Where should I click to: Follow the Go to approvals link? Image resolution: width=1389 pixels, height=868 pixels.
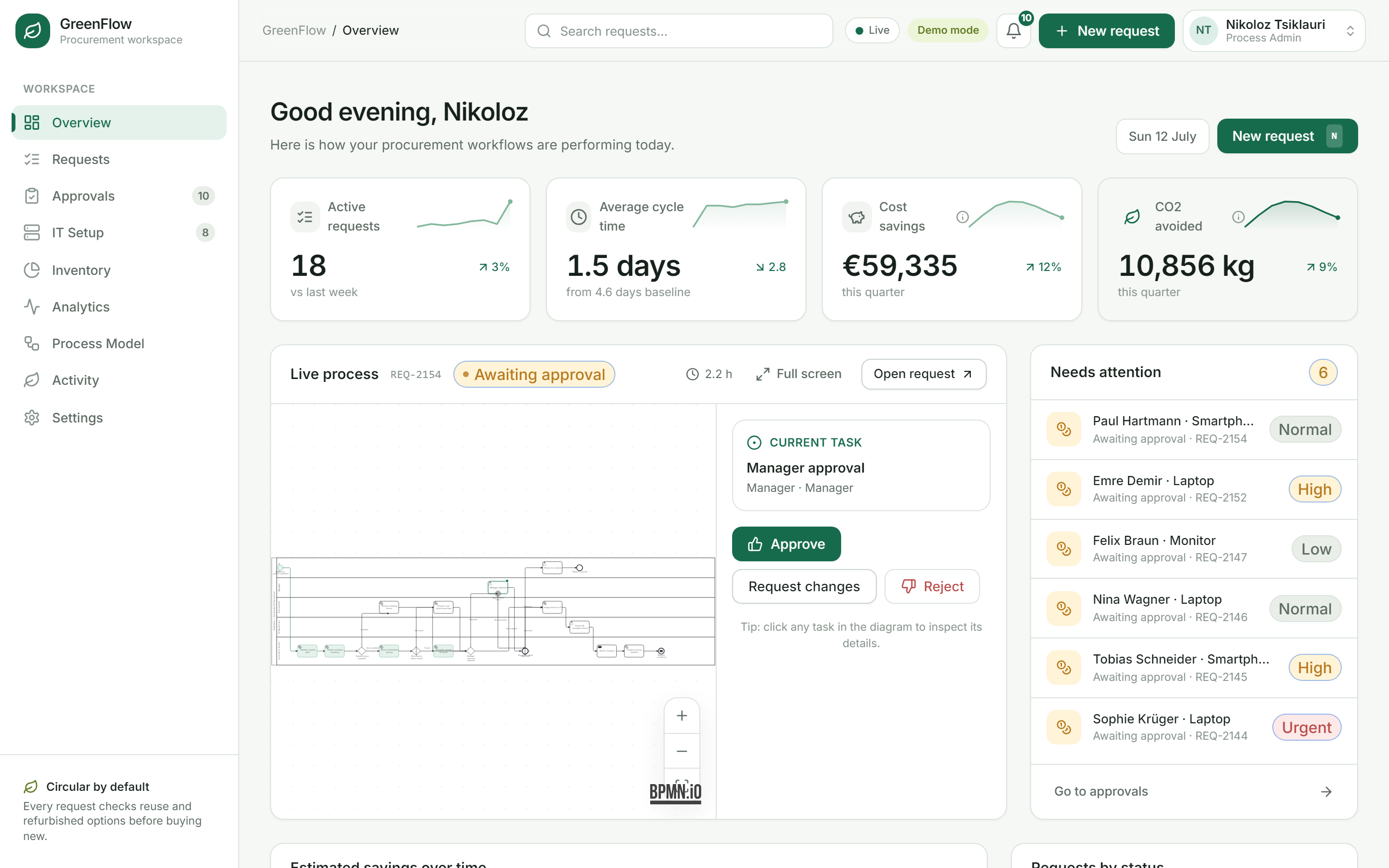click(x=1193, y=791)
